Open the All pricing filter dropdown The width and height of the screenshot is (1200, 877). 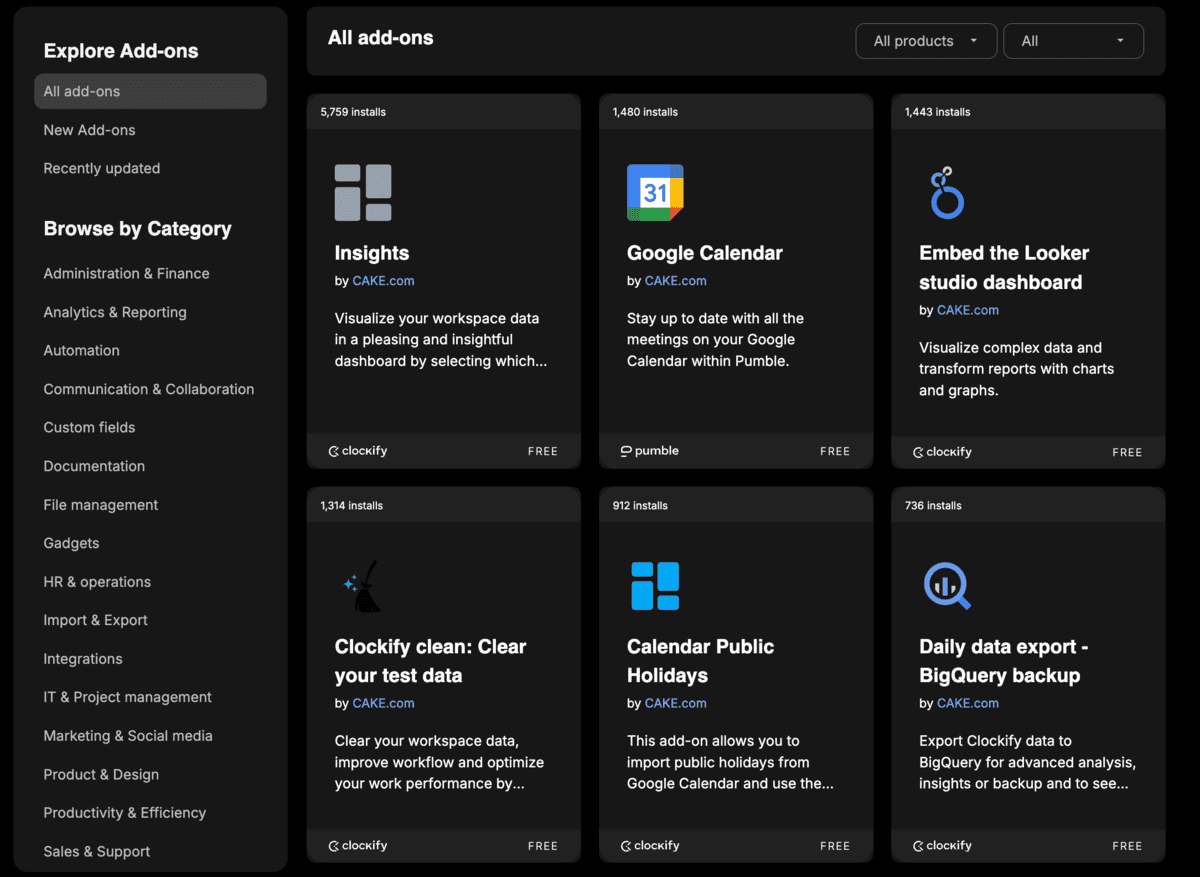(1073, 41)
